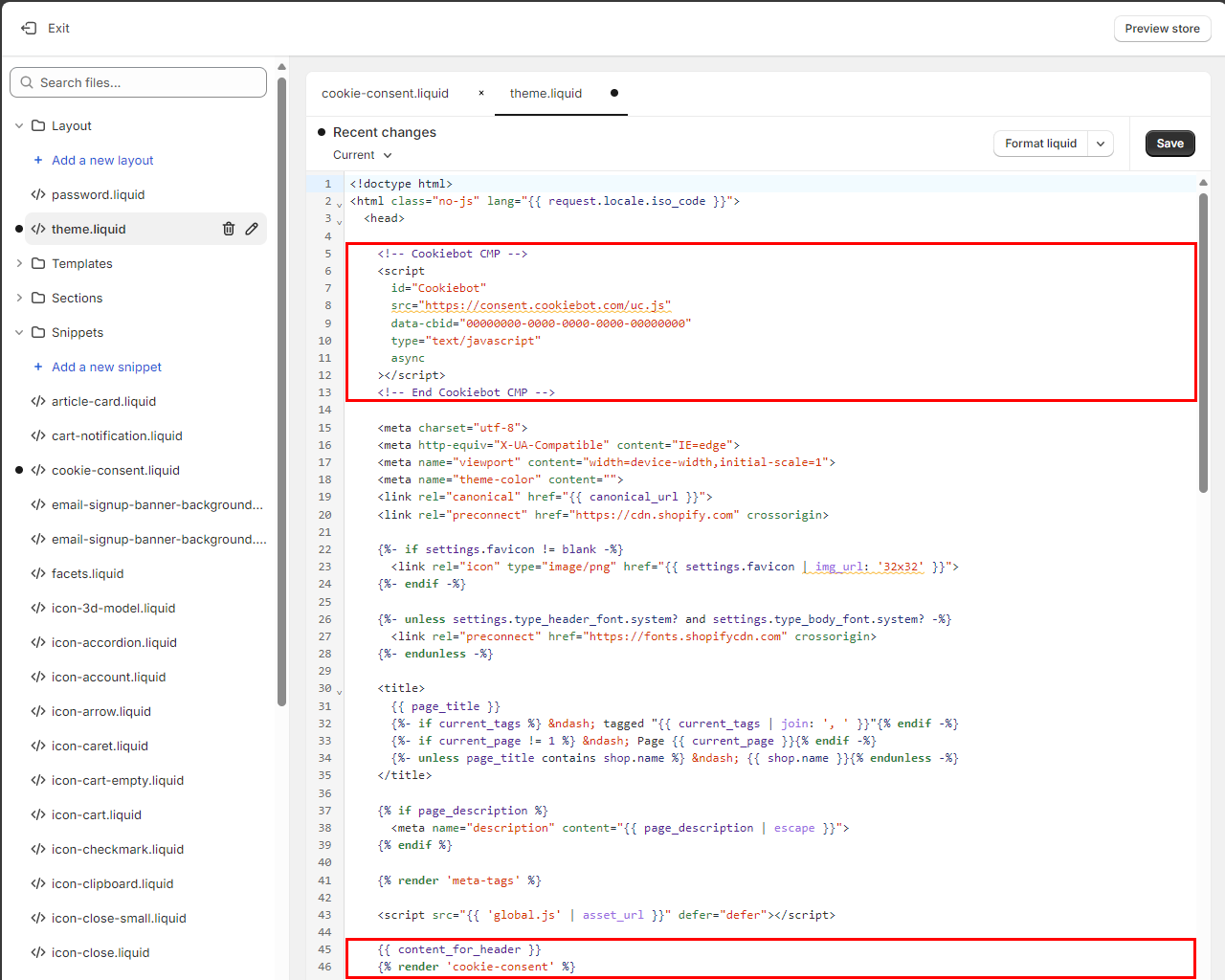Click the file sidebar scrollbar thumb
Screen dimensions: 1225x980
coord(281,391)
